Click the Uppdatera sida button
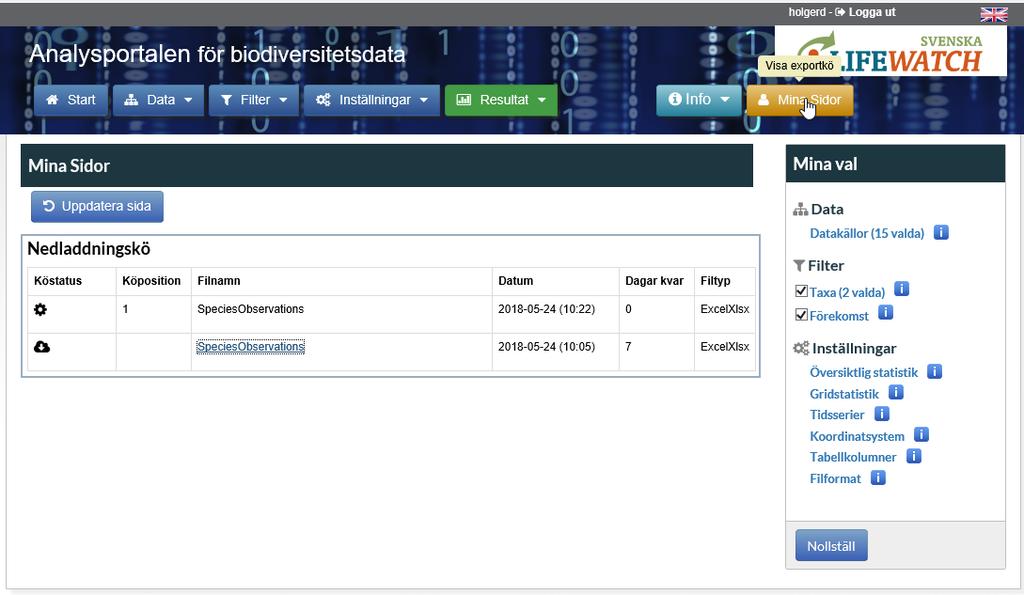The height and width of the screenshot is (595, 1024). [x=97, y=206]
